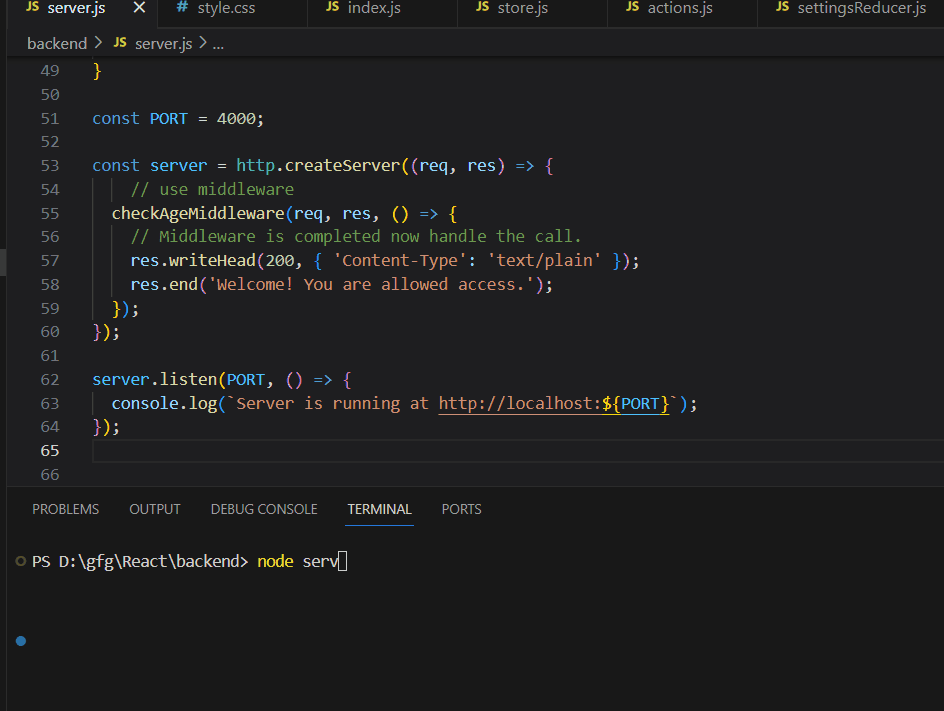Image resolution: width=944 pixels, height=711 pixels.
Task: Open the DEBUG CONSOLE panel
Action: pyautogui.click(x=264, y=509)
